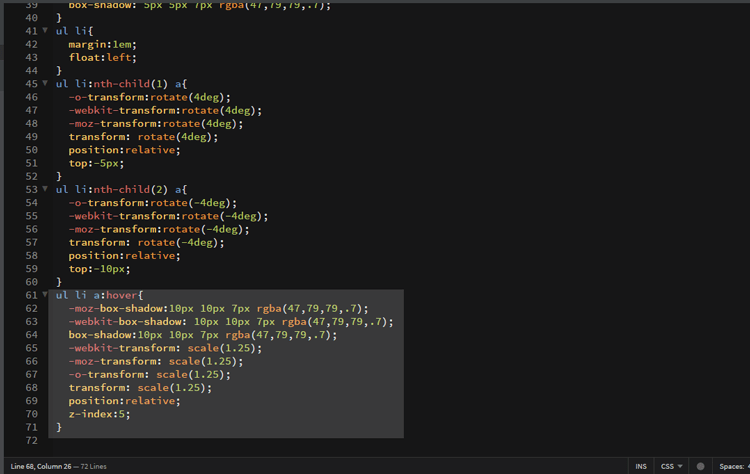Click 'position:relative;' on line 69
The height and width of the screenshot is (474, 750).
click(x=124, y=401)
